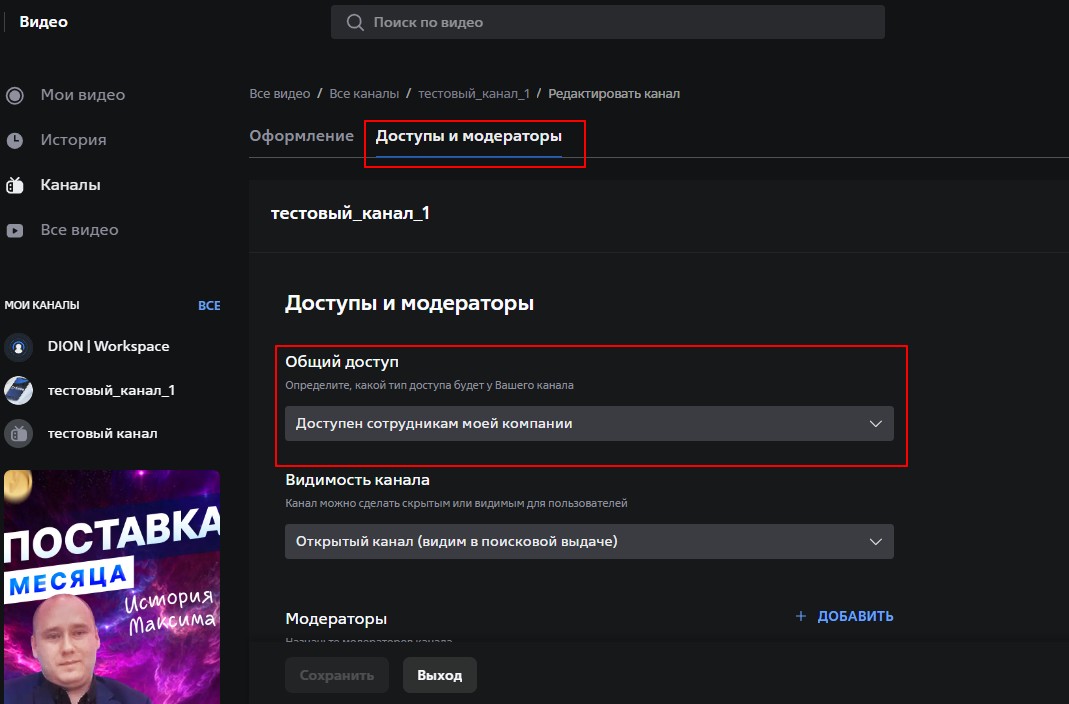The width and height of the screenshot is (1069, 704).
Task: Click the All Videos play icon
Action: click(15, 230)
